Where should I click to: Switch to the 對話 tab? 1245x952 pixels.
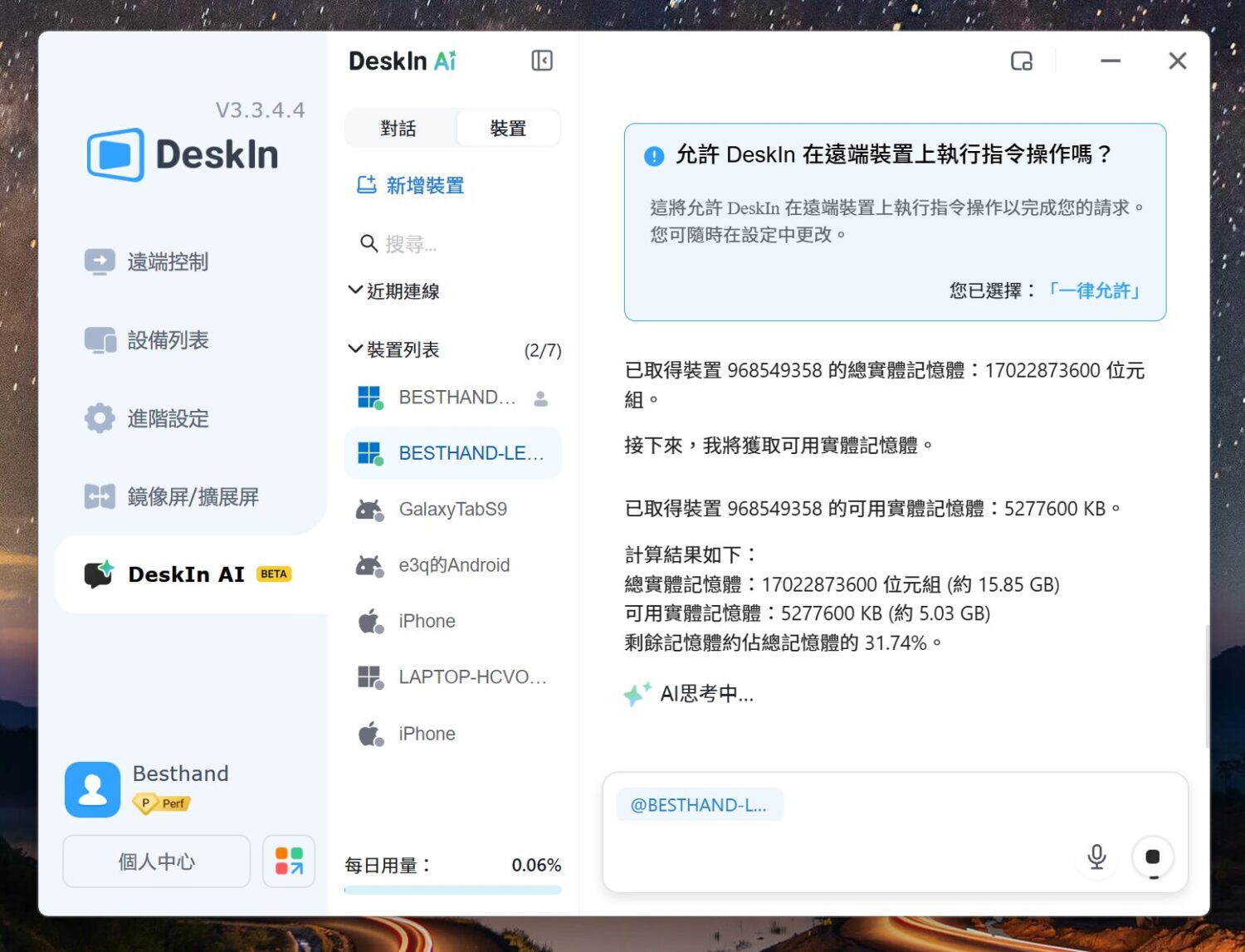[399, 129]
